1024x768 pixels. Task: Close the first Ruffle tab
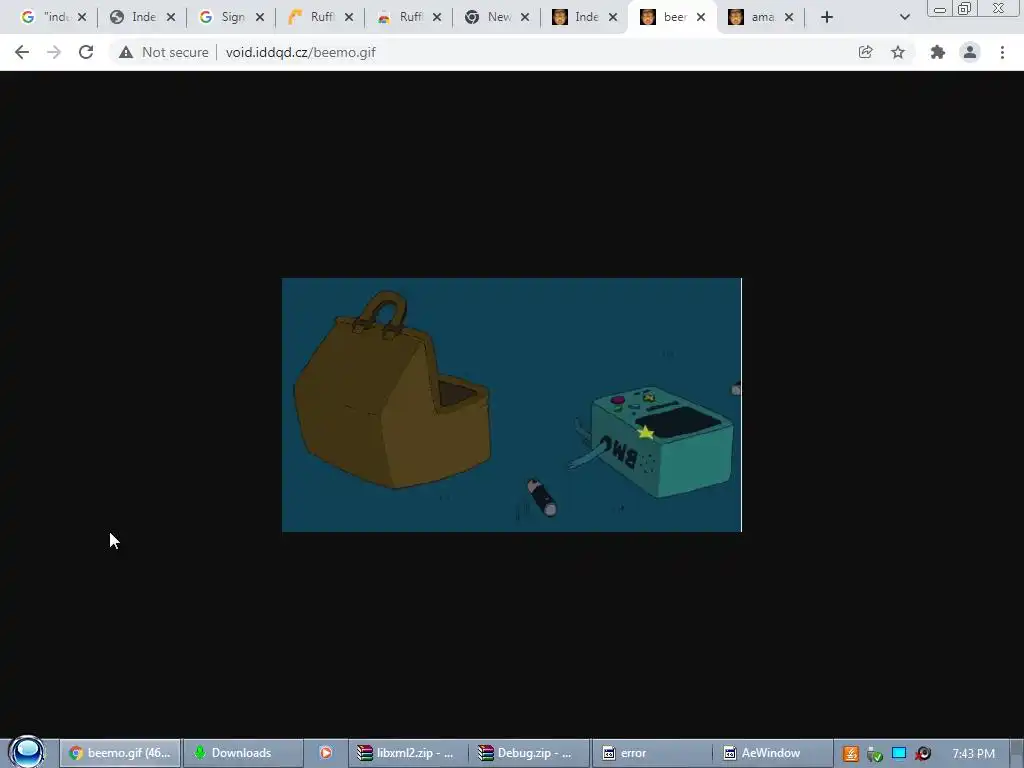pos(349,17)
